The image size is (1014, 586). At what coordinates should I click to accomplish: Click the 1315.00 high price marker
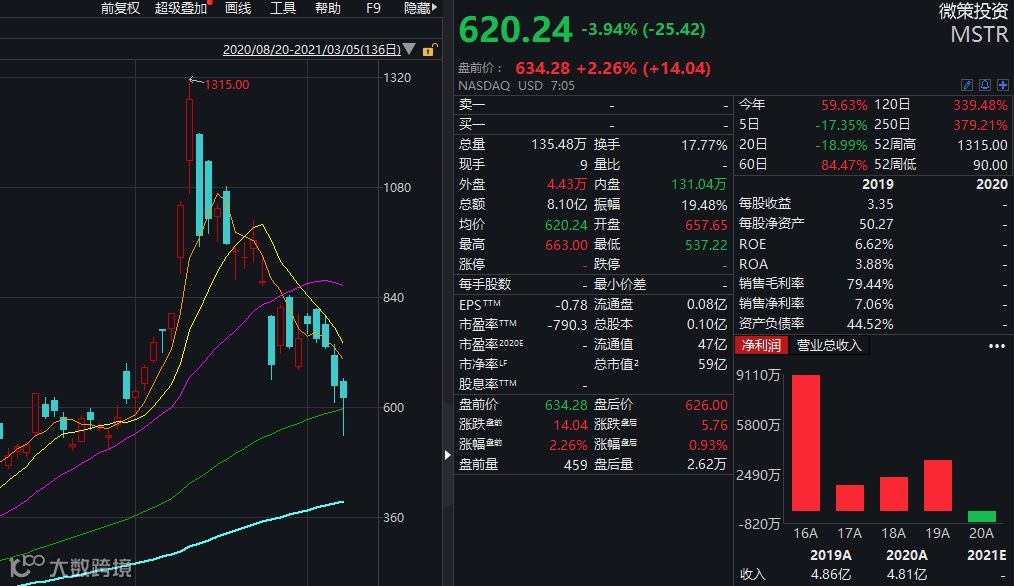coord(226,85)
